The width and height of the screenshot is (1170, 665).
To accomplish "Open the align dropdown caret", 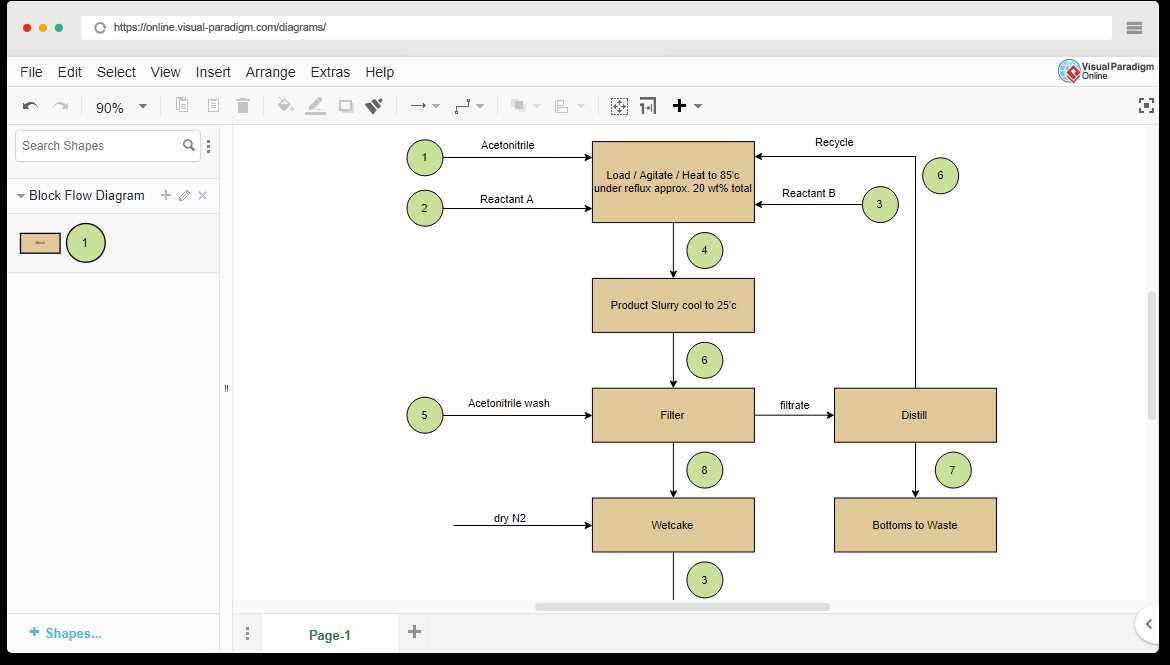I will [581, 106].
